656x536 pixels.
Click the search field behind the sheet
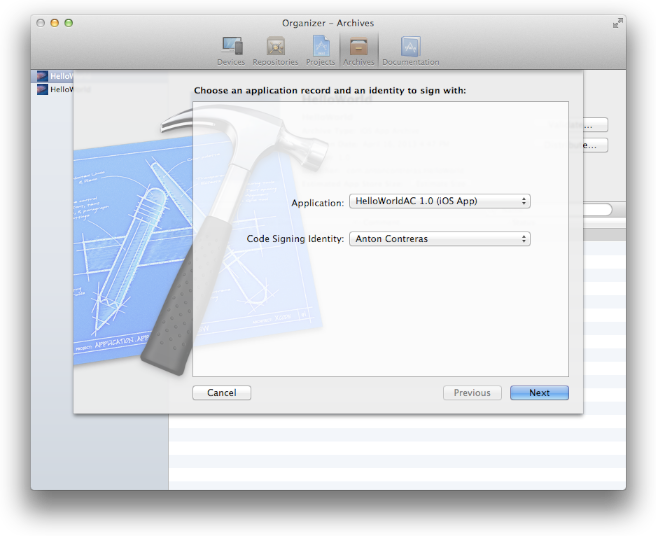[598, 210]
